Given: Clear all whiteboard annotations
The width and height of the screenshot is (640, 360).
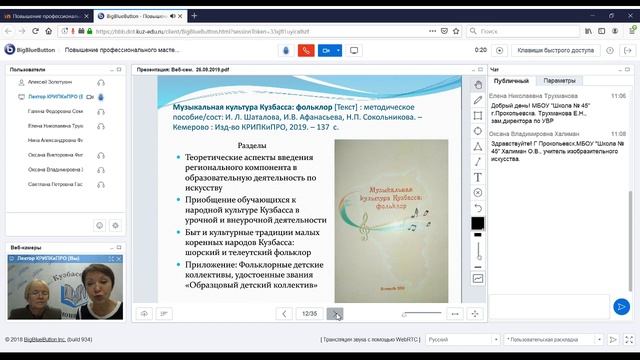Looking at the screenshot, I should coord(478,193).
